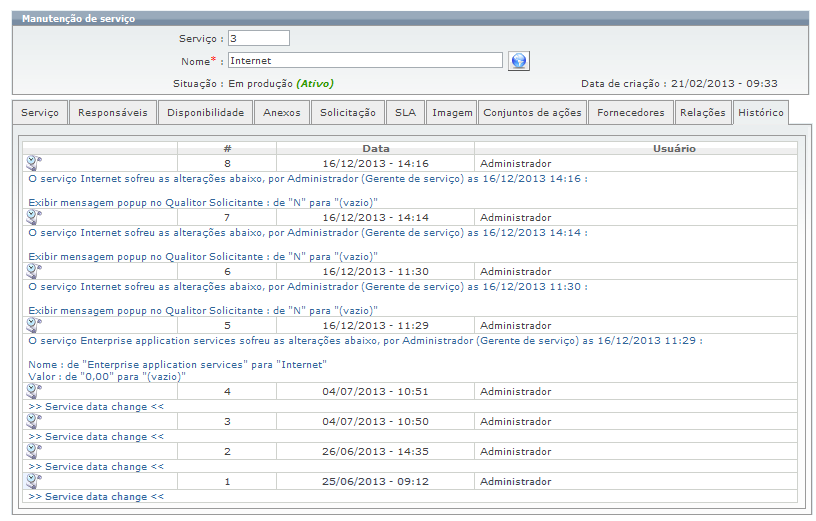The width and height of the screenshot is (816, 521).
Task: Click the Serviço number input field
Action: point(258,38)
